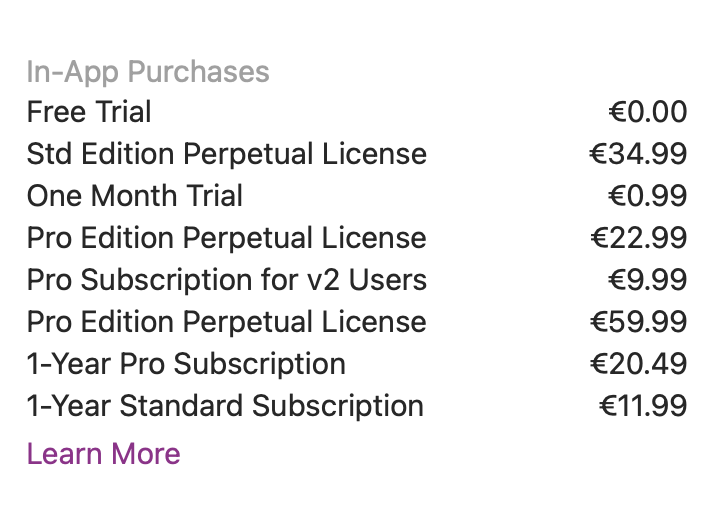Select Pro Edition Perpetual License label costing €59.99
This screenshot has height=512, width=718.
(x=227, y=322)
